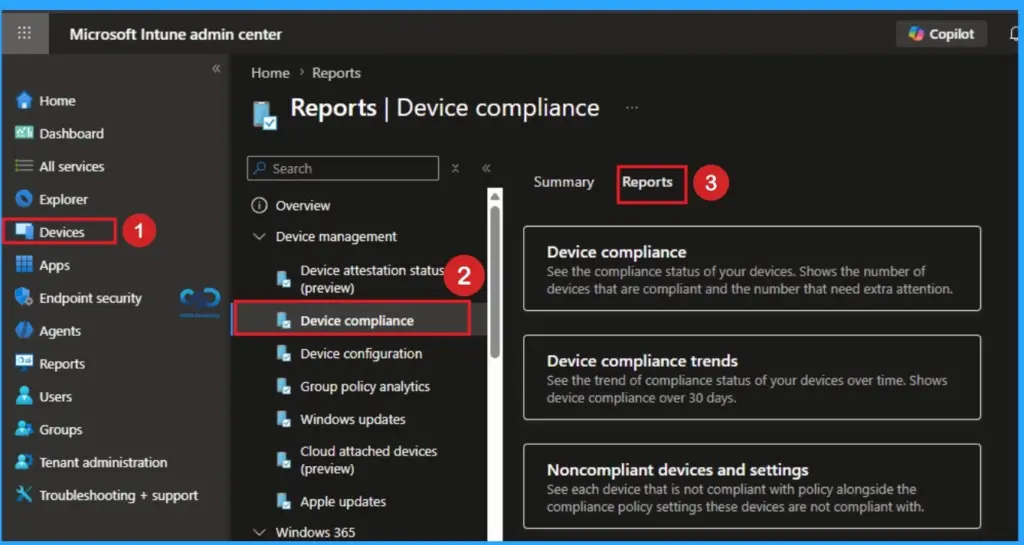Screen dimensions: 1024x545
Task: Open the Device compliance trends card
Action: pyautogui.click(x=752, y=377)
